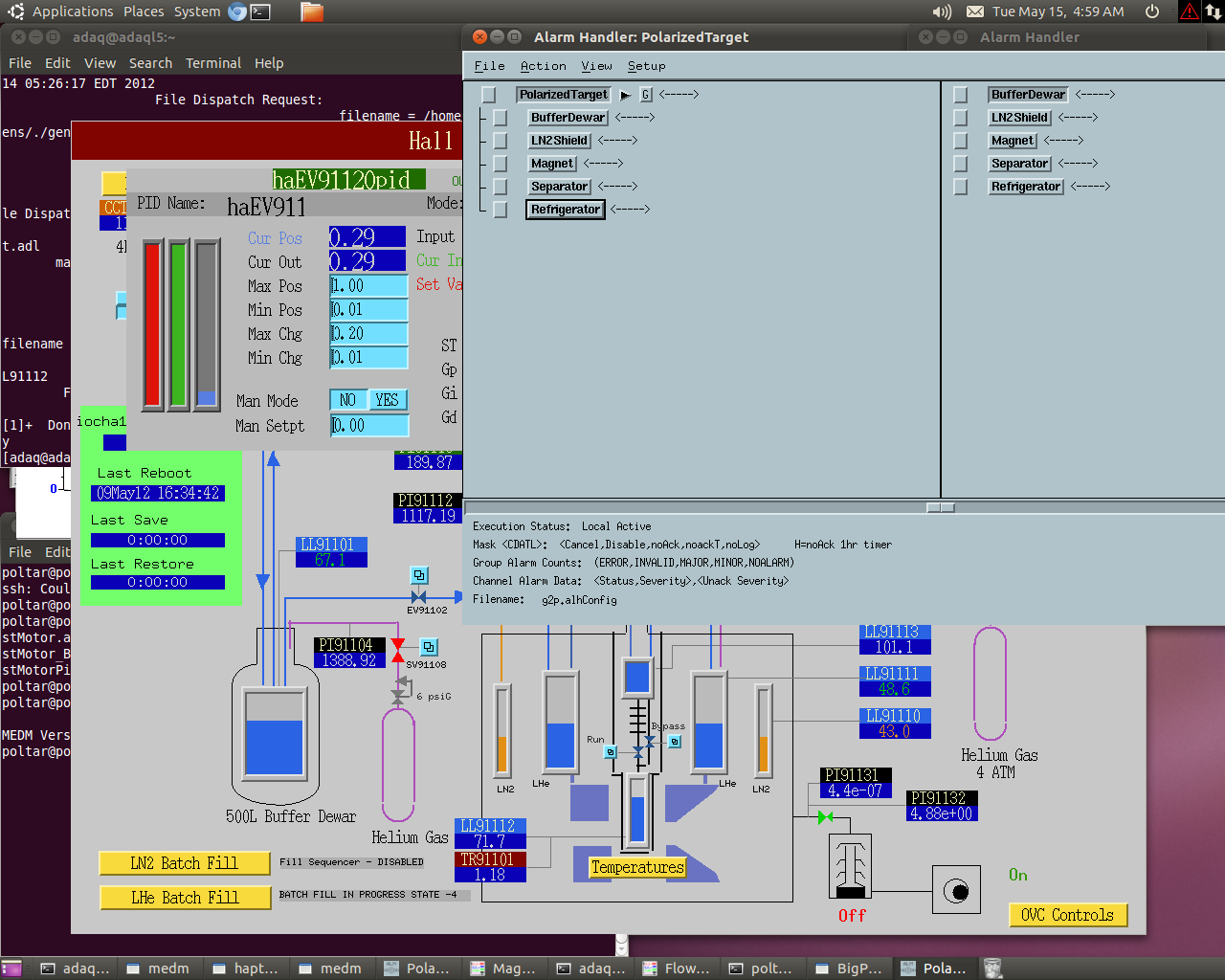Open the show-desktop icon on bottom panel

tap(11, 969)
